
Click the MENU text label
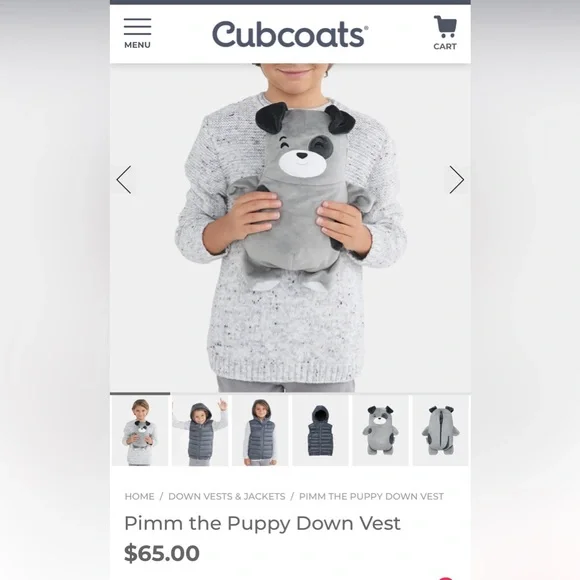click(x=137, y=45)
